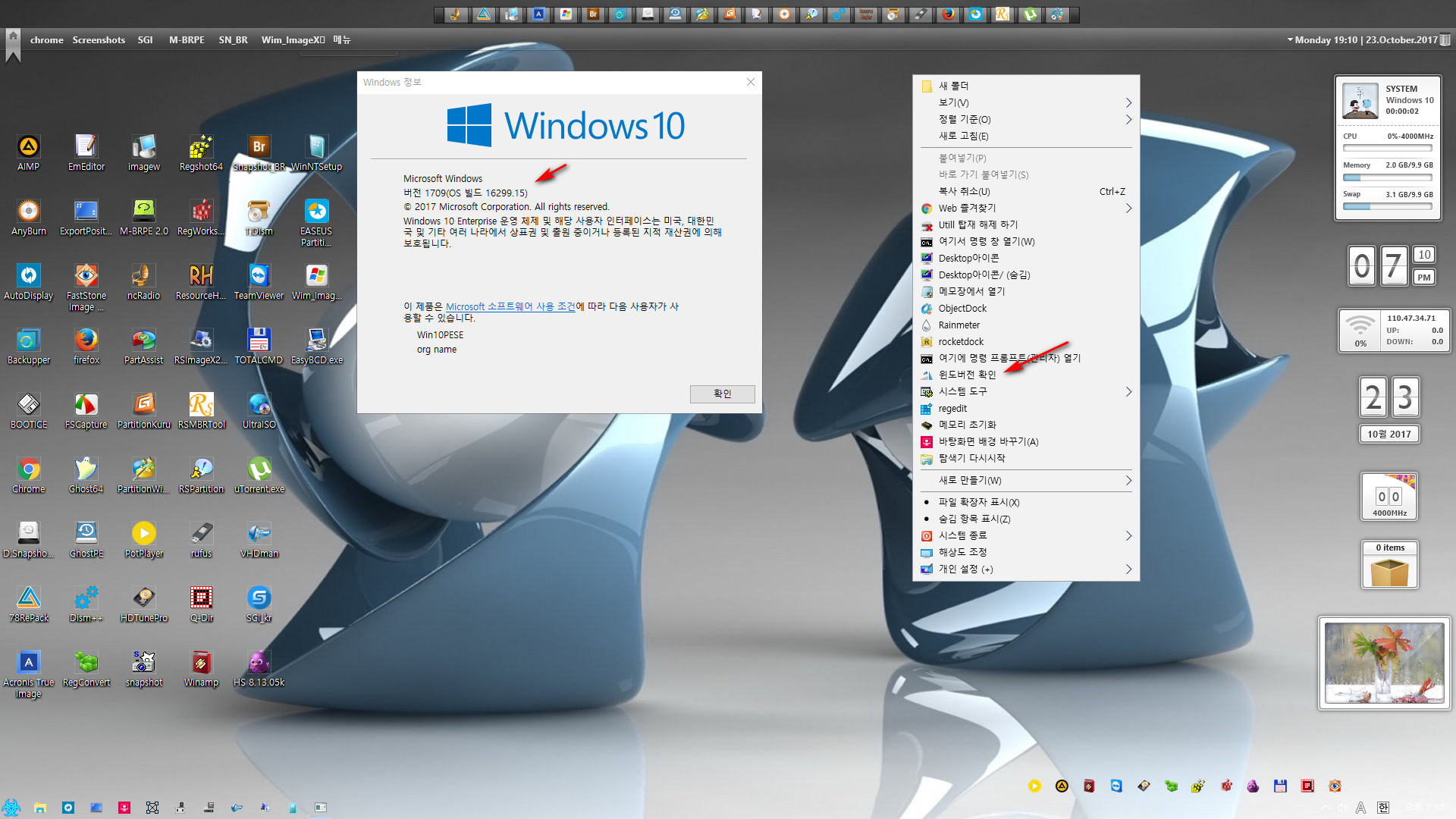Launch ncRadio from the desktop
This screenshot has height=819, width=1456.
tap(144, 281)
